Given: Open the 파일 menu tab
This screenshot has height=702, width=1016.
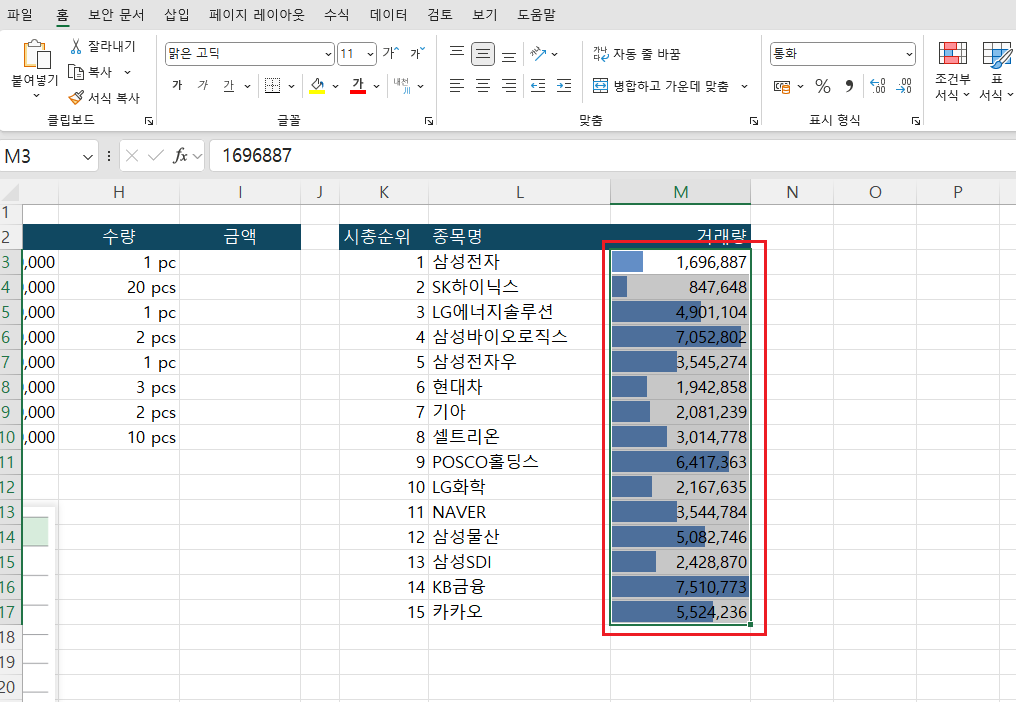Looking at the screenshot, I should [x=19, y=14].
